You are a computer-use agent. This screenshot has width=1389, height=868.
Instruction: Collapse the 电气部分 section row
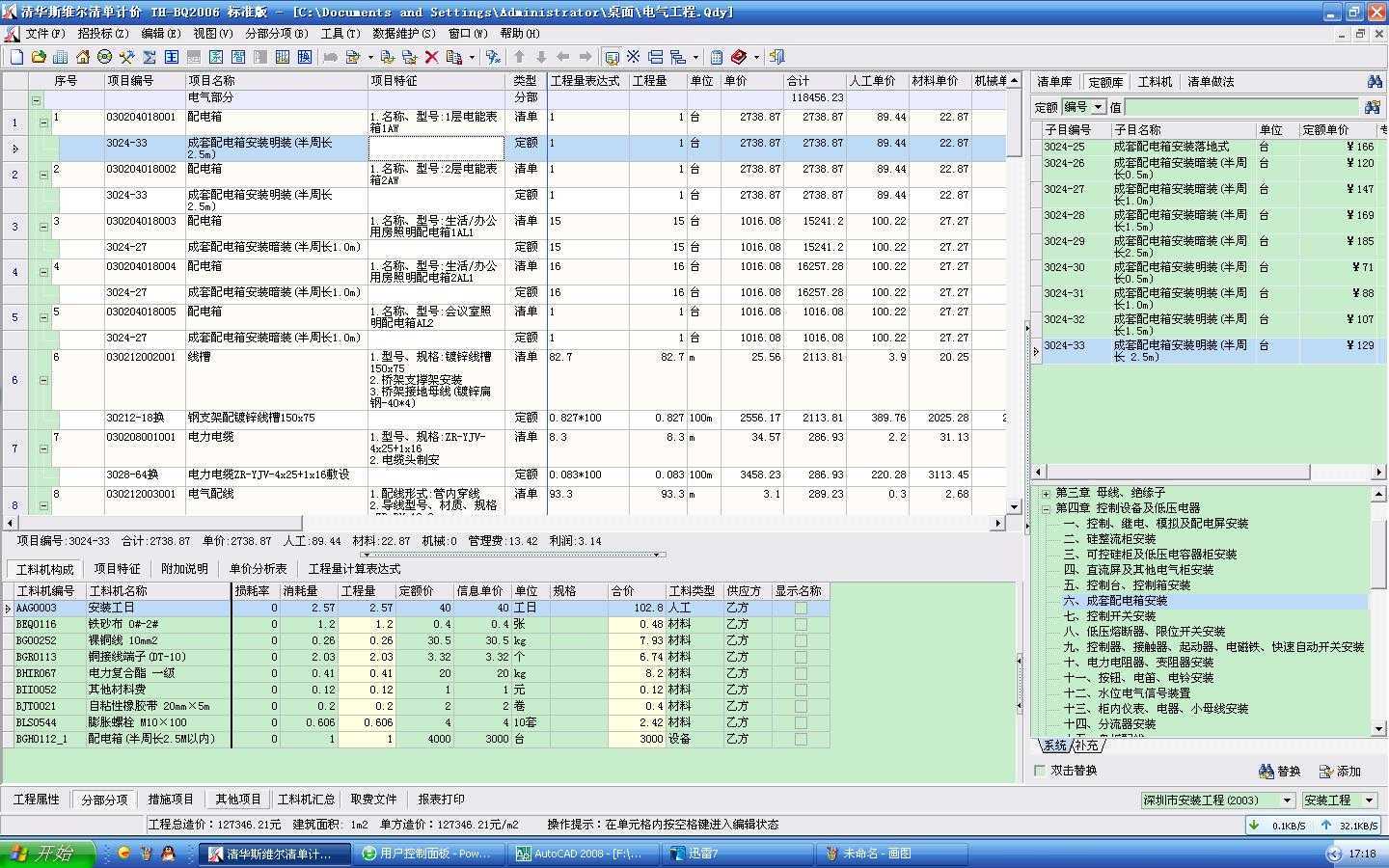(x=36, y=99)
